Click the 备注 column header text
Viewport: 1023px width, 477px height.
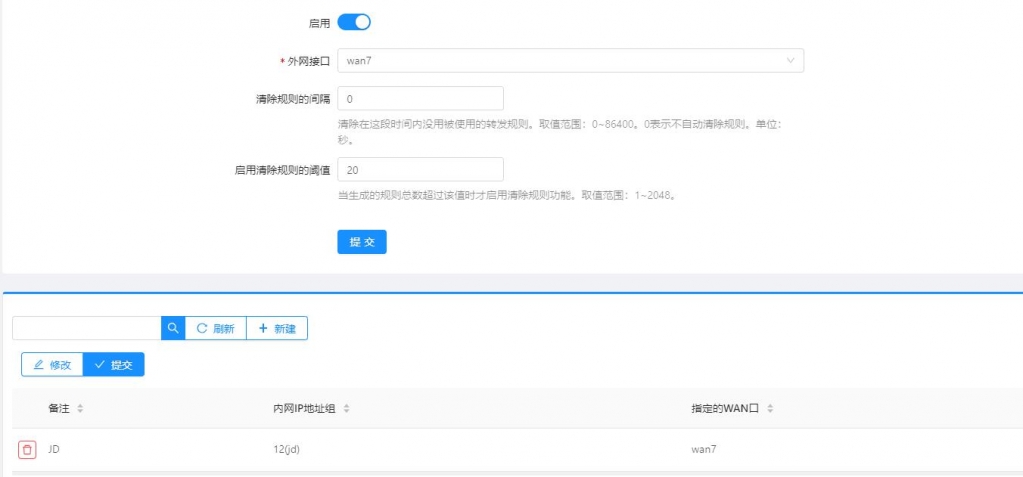tap(59, 409)
